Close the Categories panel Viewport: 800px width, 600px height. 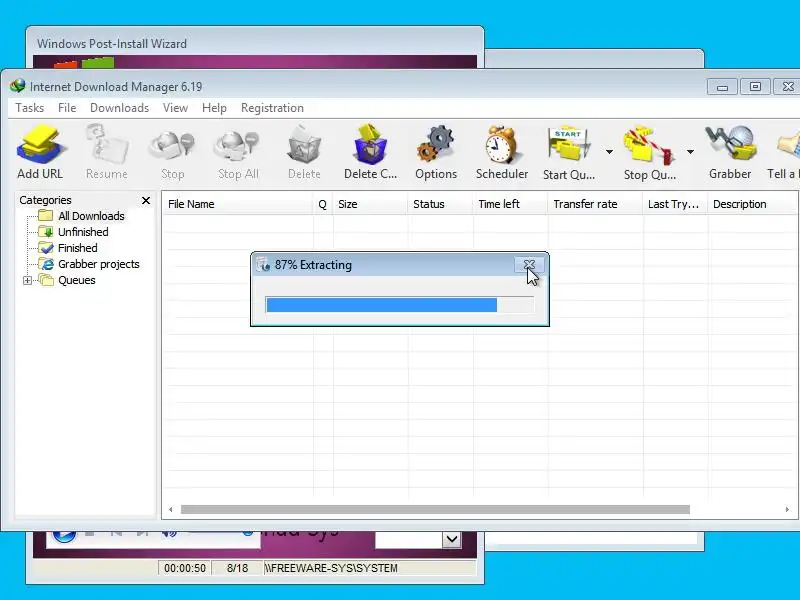tap(146, 201)
